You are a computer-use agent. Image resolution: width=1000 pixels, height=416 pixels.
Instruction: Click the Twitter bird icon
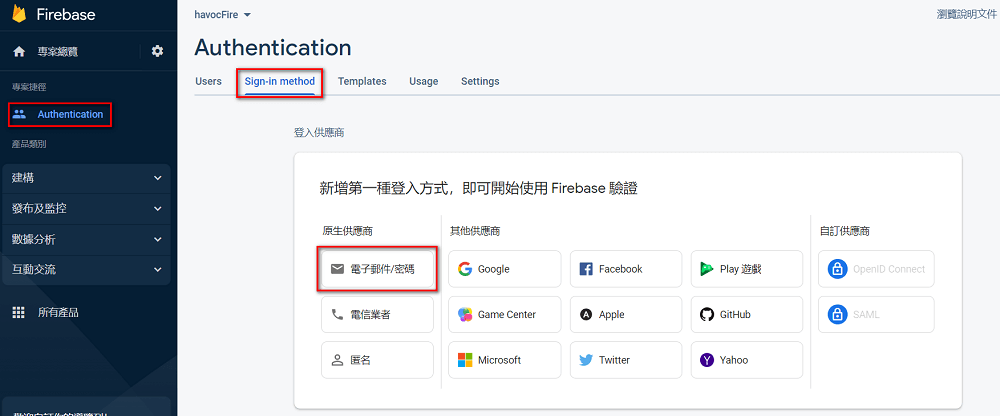click(586, 360)
